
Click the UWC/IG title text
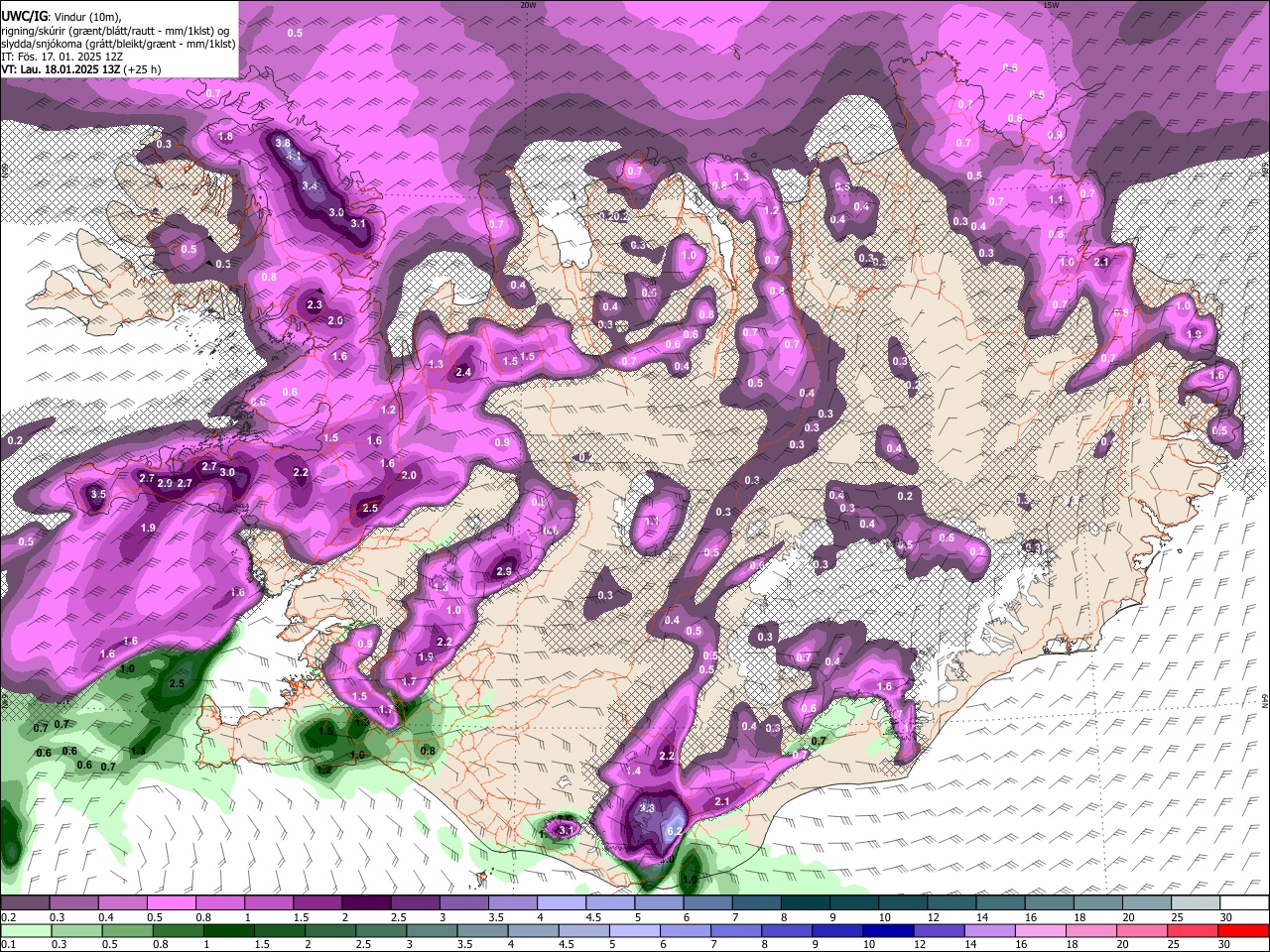click(x=24, y=17)
